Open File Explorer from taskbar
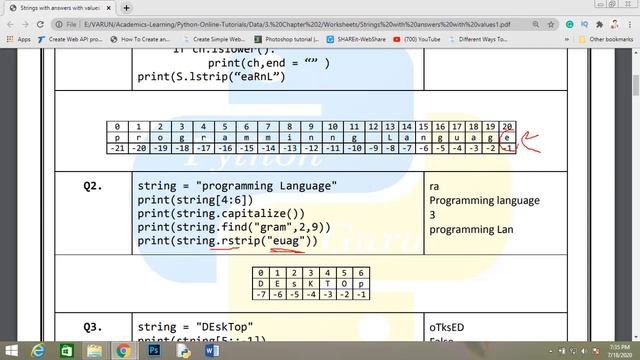This screenshot has width=640, height=360. click(94, 351)
